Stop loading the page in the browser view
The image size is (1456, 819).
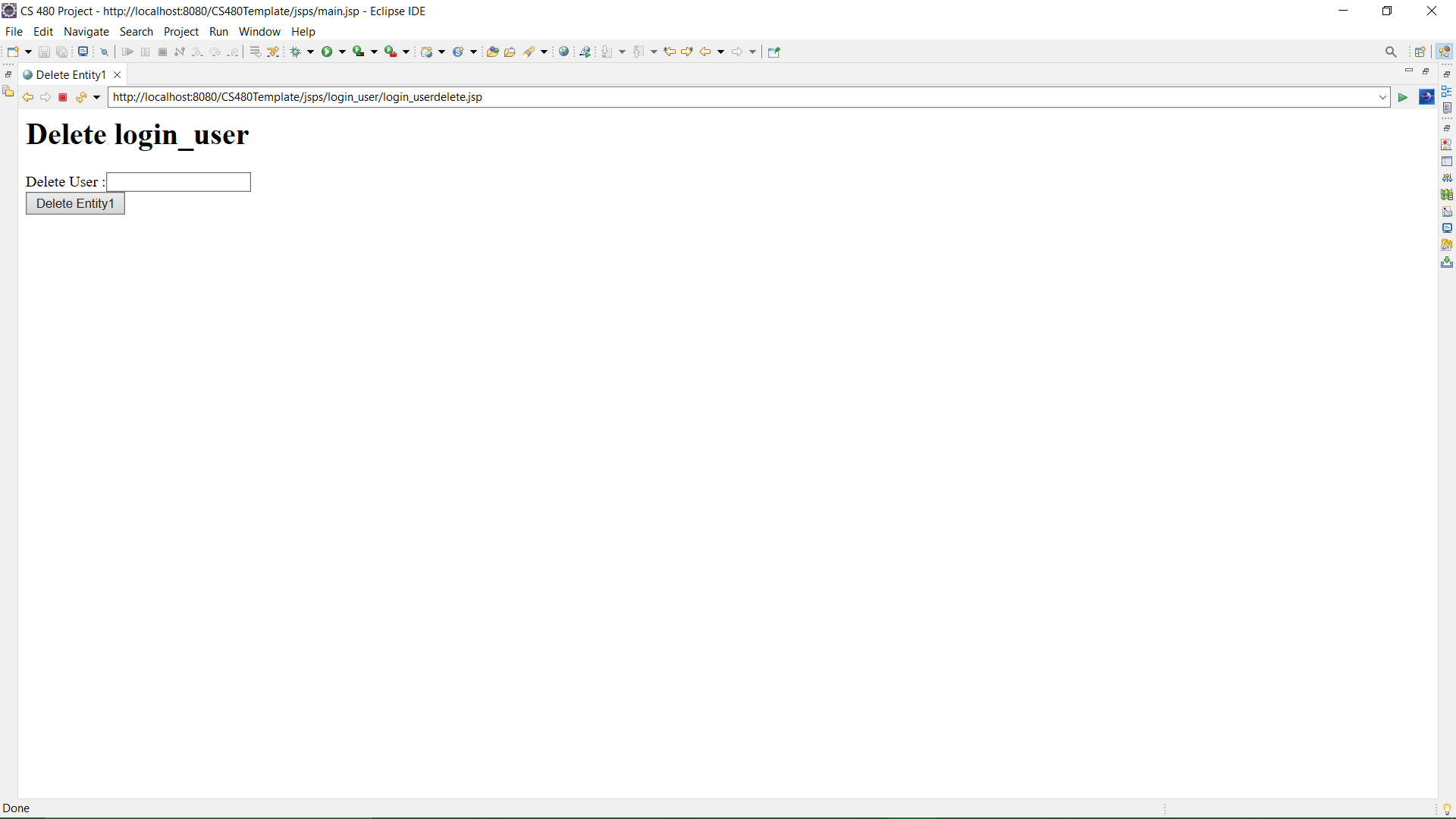62,97
